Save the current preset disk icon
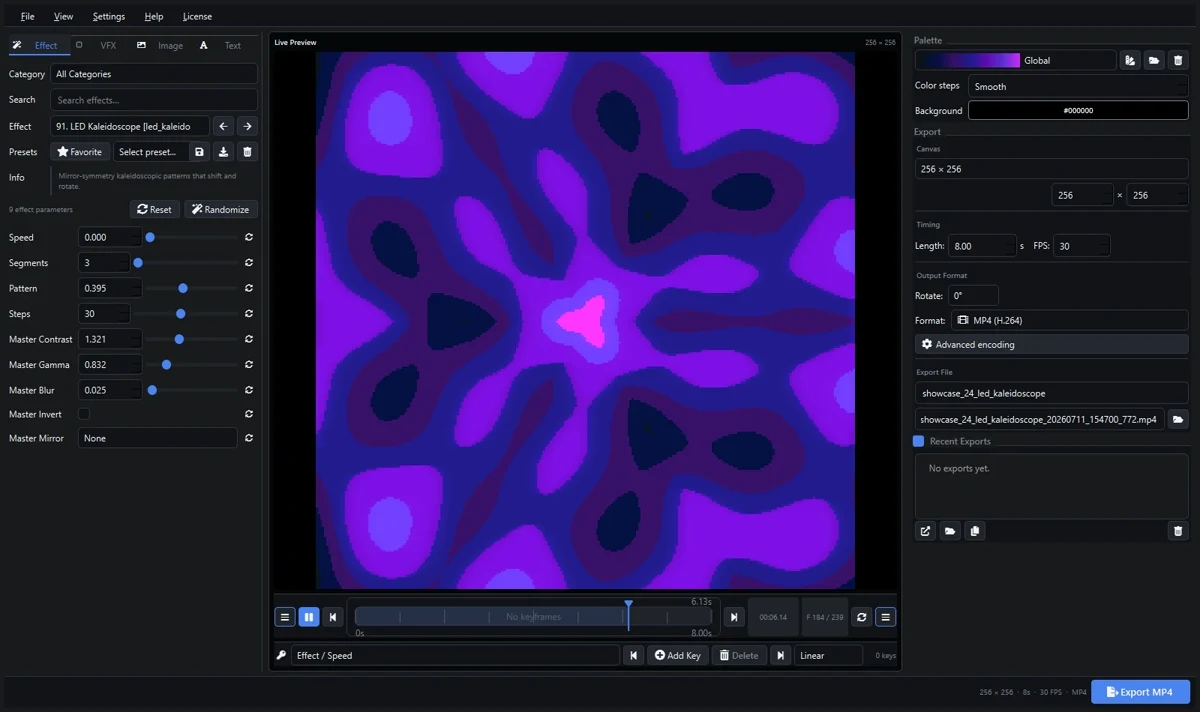Viewport: 1200px width, 712px height. coord(200,152)
